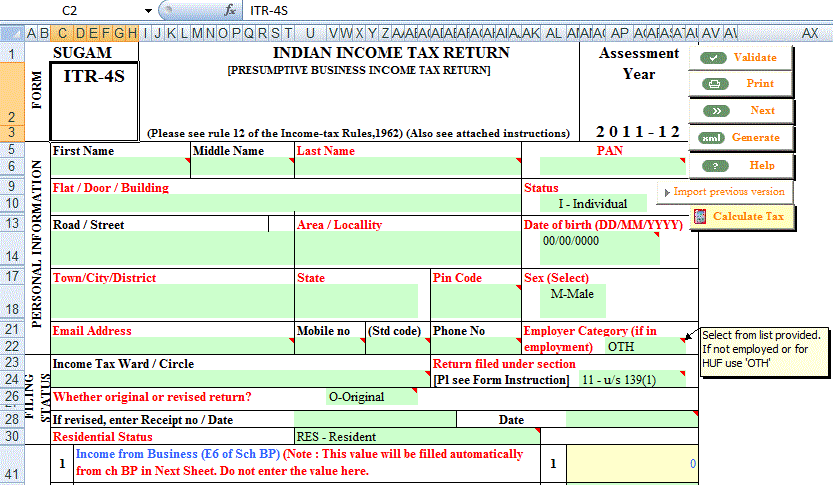Click the Area / Locality input cell

[x=407, y=248]
